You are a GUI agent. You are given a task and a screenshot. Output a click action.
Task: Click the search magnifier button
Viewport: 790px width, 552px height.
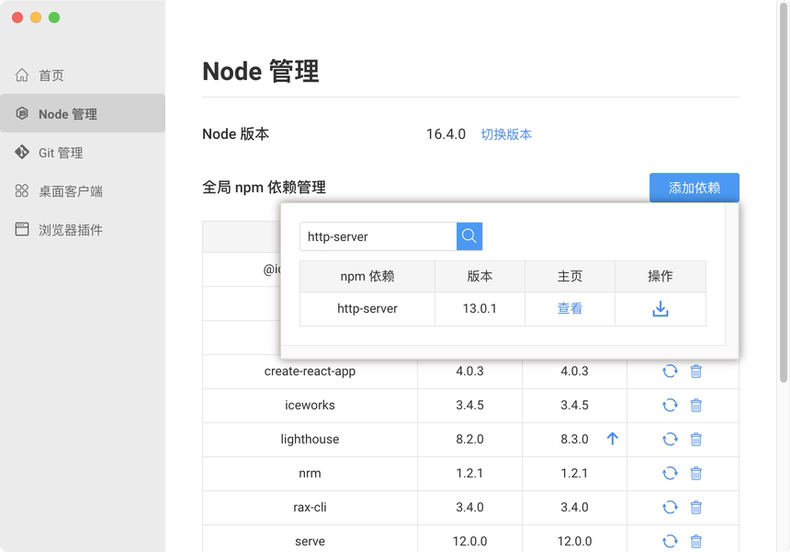pyautogui.click(x=470, y=236)
